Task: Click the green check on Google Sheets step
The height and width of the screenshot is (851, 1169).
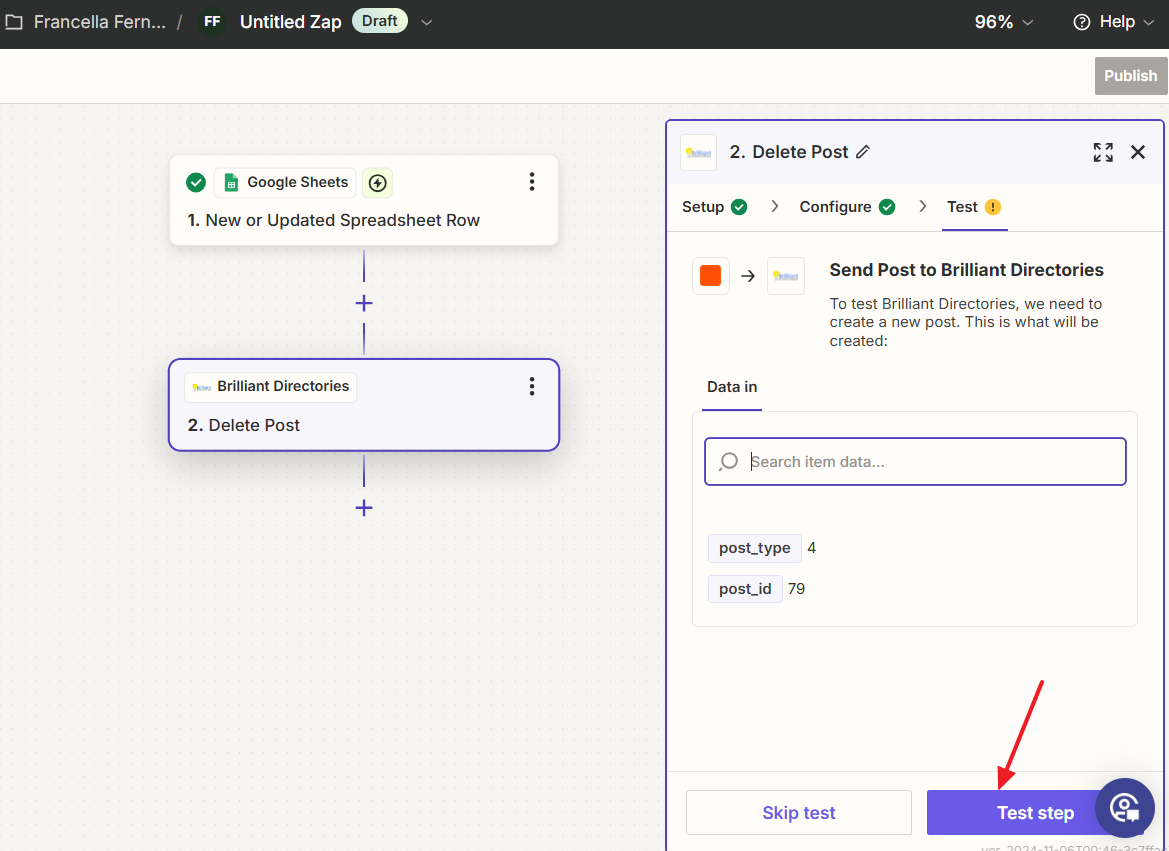Action: [x=196, y=182]
